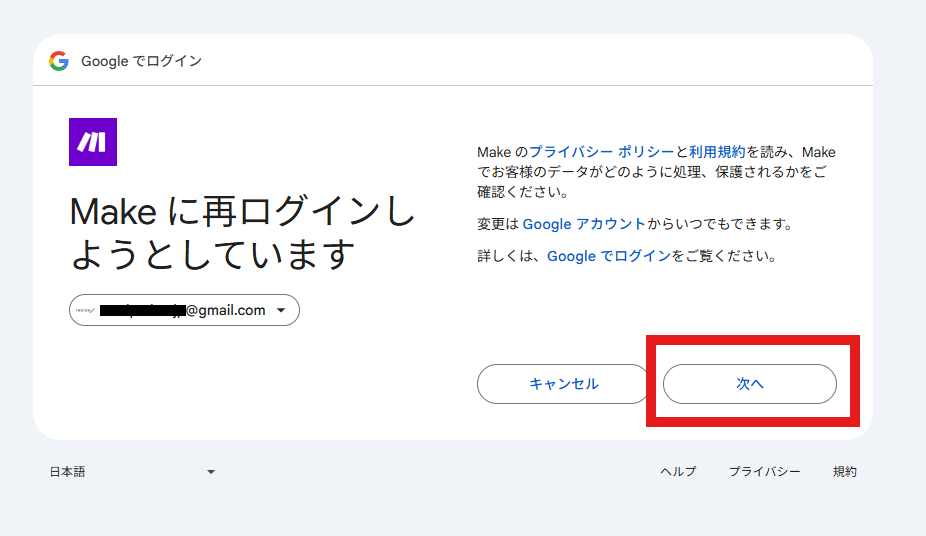Click the 次へ button
The width and height of the screenshot is (926, 536).
pyautogui.click(x=750, y=384)
